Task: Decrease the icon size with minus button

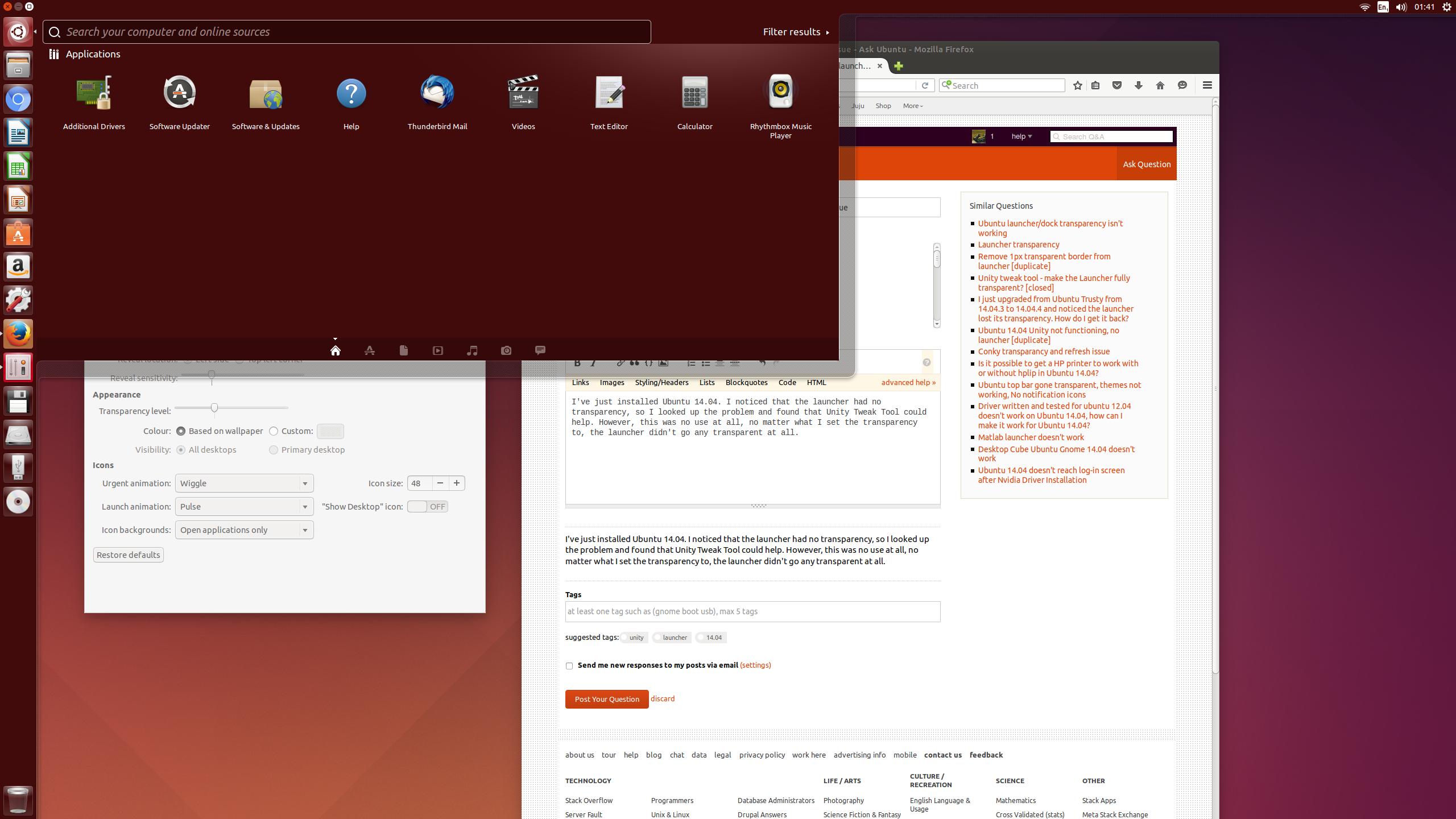Action: tap(440, 483)
